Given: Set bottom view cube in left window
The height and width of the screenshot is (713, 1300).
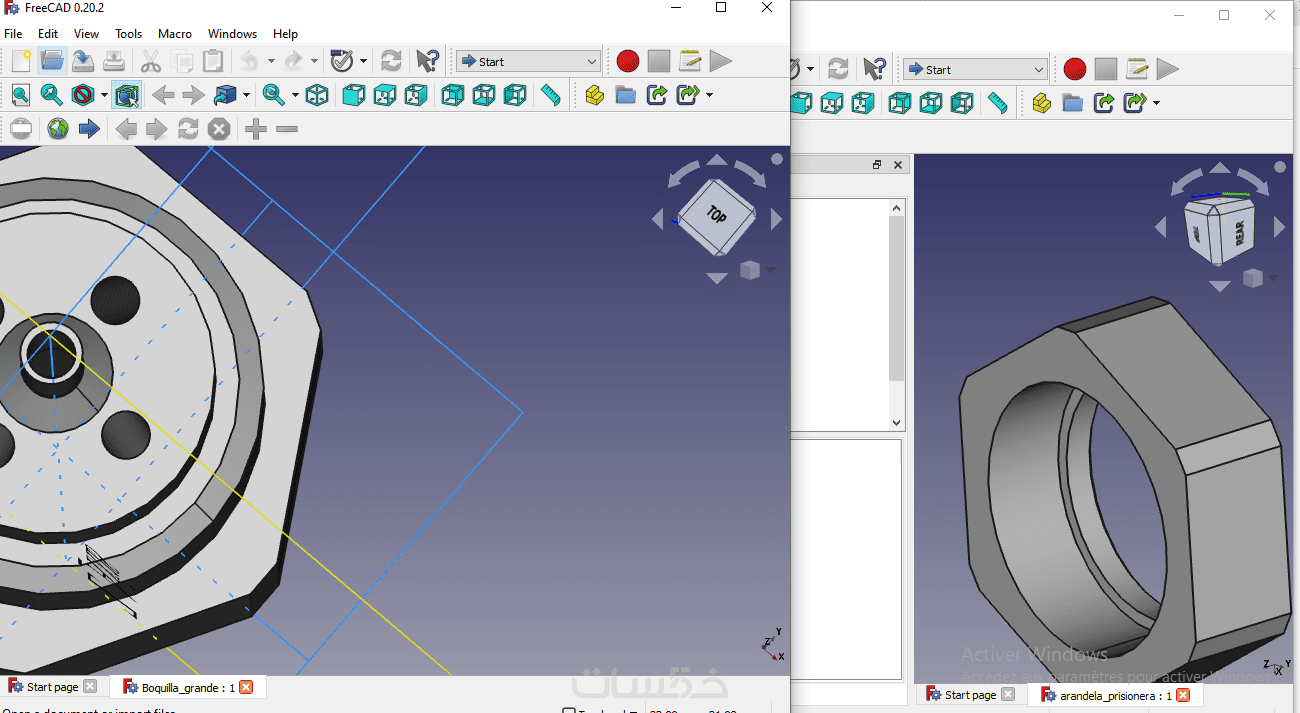Looking at the screenshot, I should pyautogui.click(x=484, y=95).
